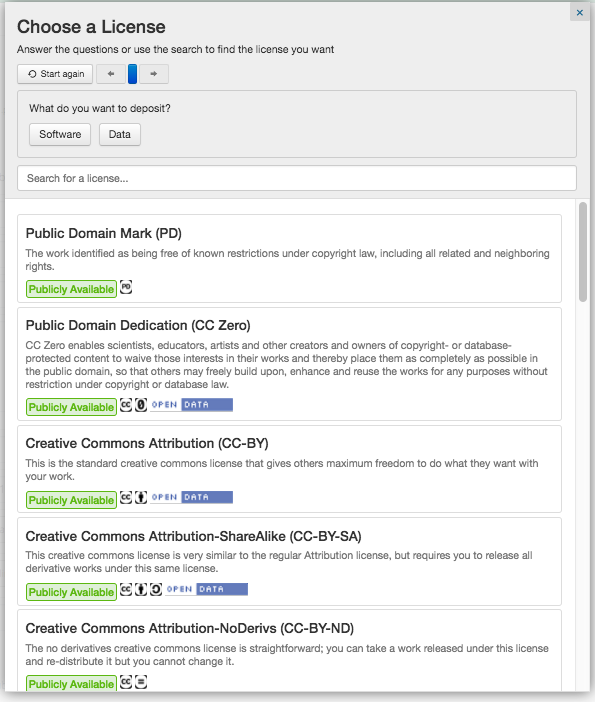The image size is (595, 702).
Task: Focus the Search for a license field
Action: [297, 178]
